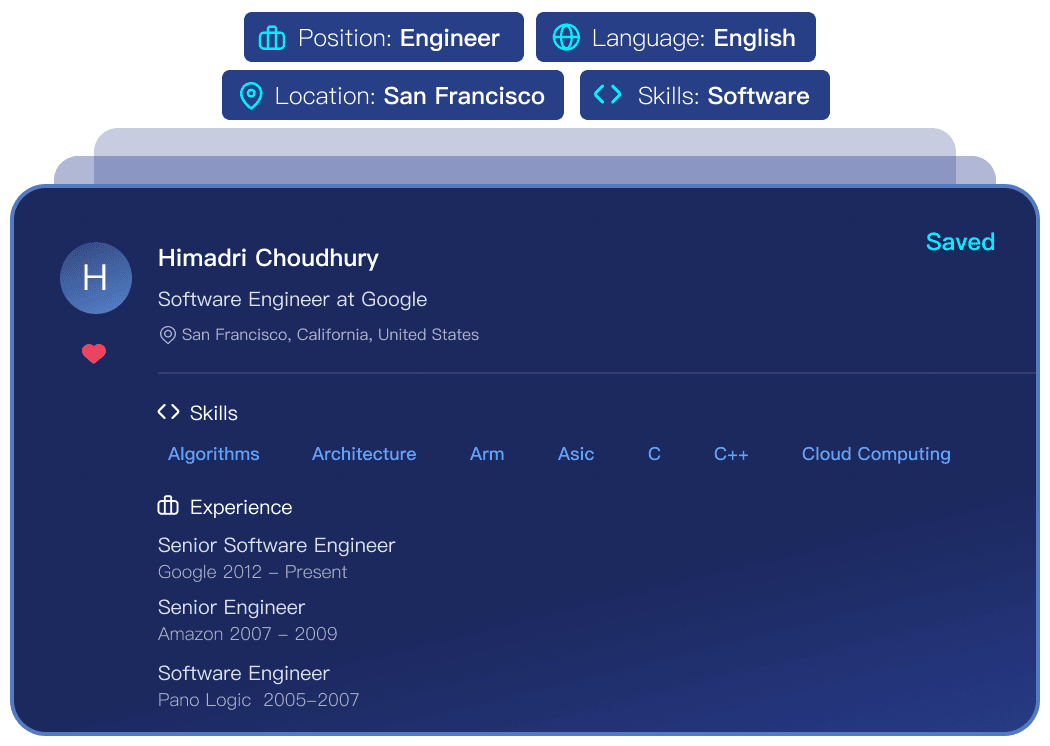
Task: Open the Position: Engineer filter
Action: (384, 38)
